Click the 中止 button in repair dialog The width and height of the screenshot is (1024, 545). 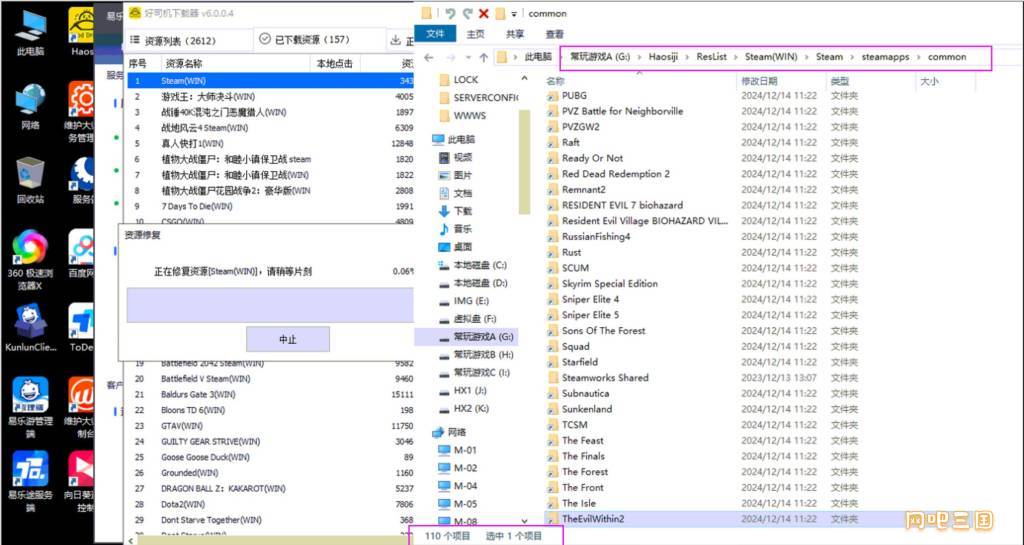pos(288,339)
